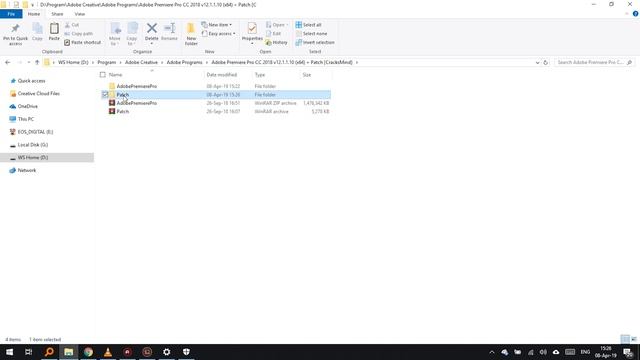Viewport: 640px width, 360px height.
Task: Switch to details view icon in status bar
Action: coord(625,339)
